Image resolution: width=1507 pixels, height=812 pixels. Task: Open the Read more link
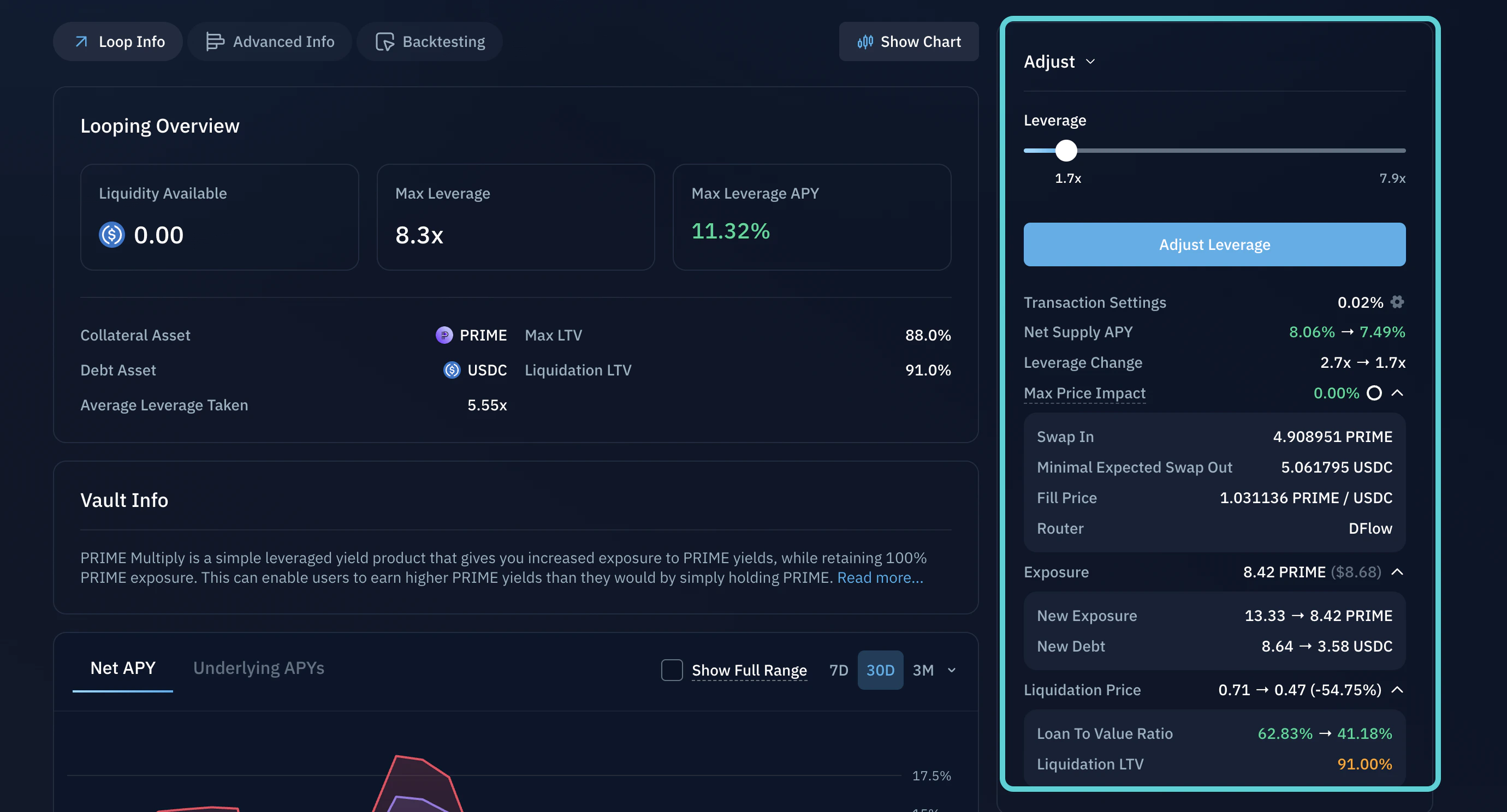pyautogui.click(x=880, y=577)
